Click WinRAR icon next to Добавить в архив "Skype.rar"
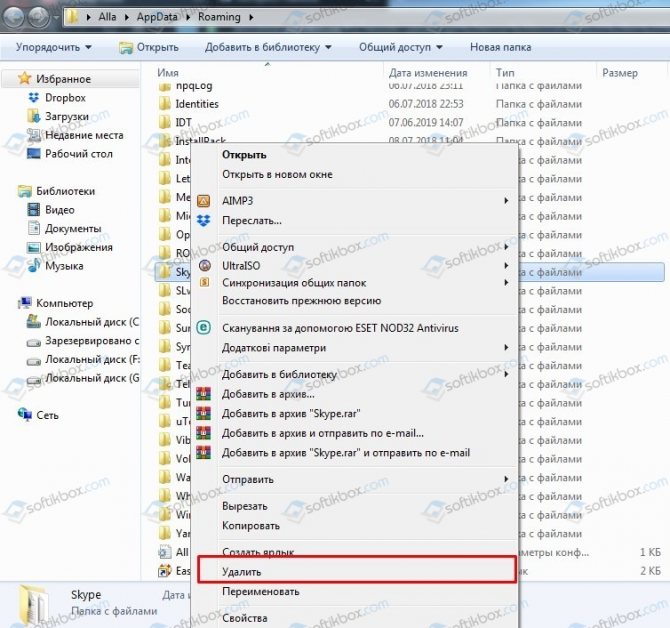 (204, 413)
